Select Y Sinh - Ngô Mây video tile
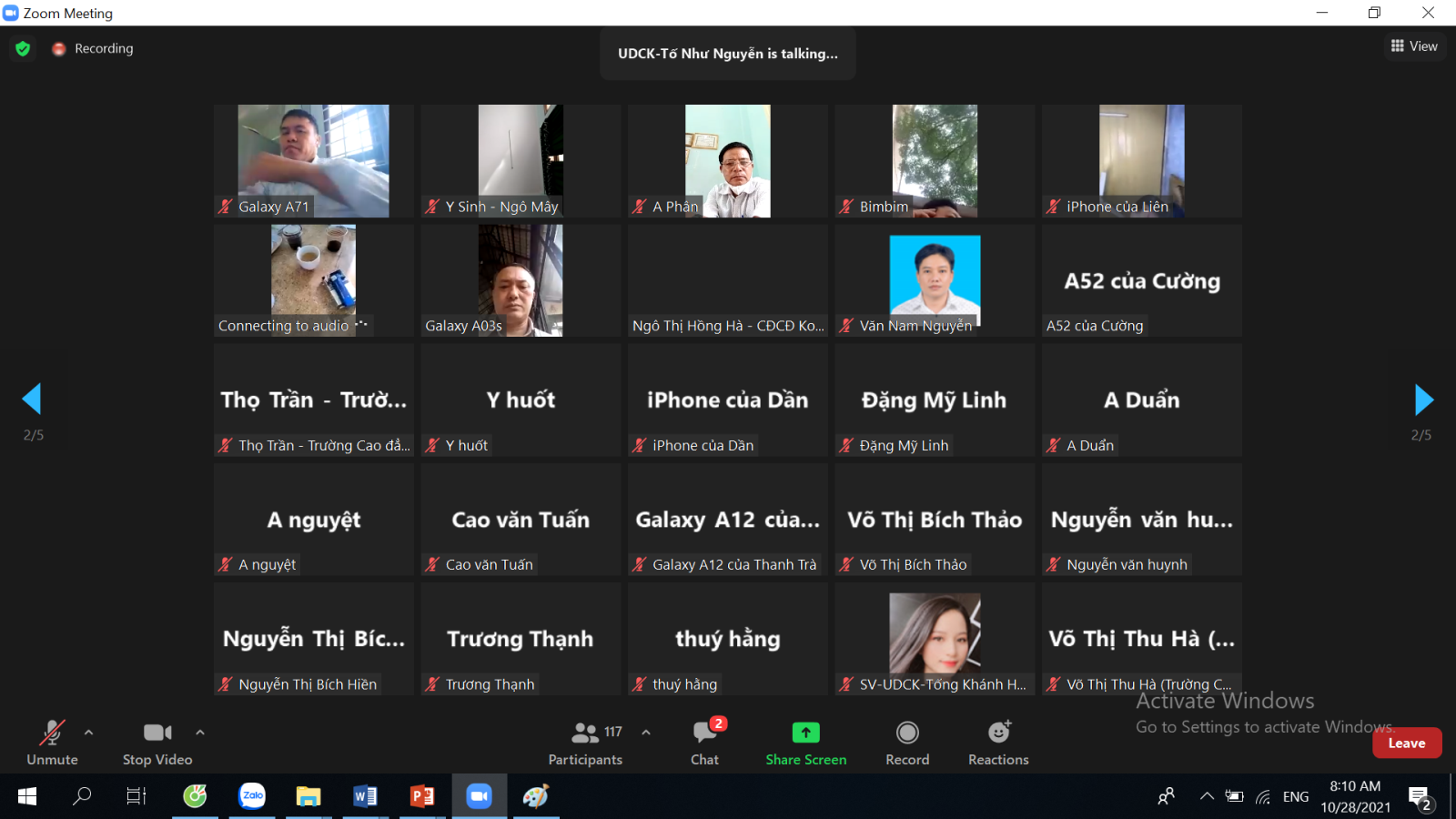The height and width of the screenshot is (819, 1456). tap(521, 161)
